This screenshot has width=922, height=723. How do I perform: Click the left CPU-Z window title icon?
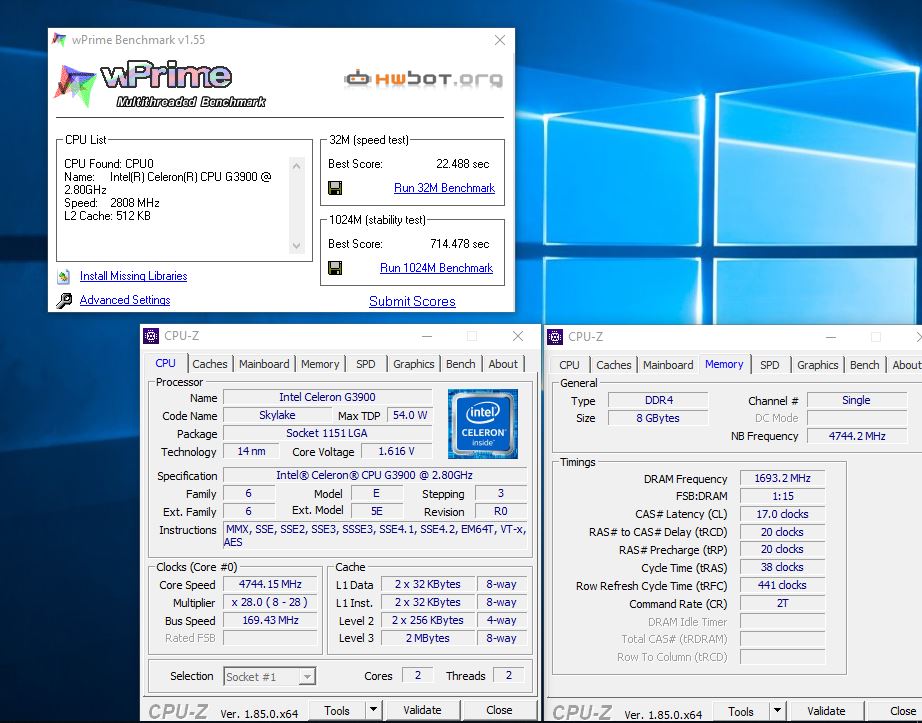point(151,336)
